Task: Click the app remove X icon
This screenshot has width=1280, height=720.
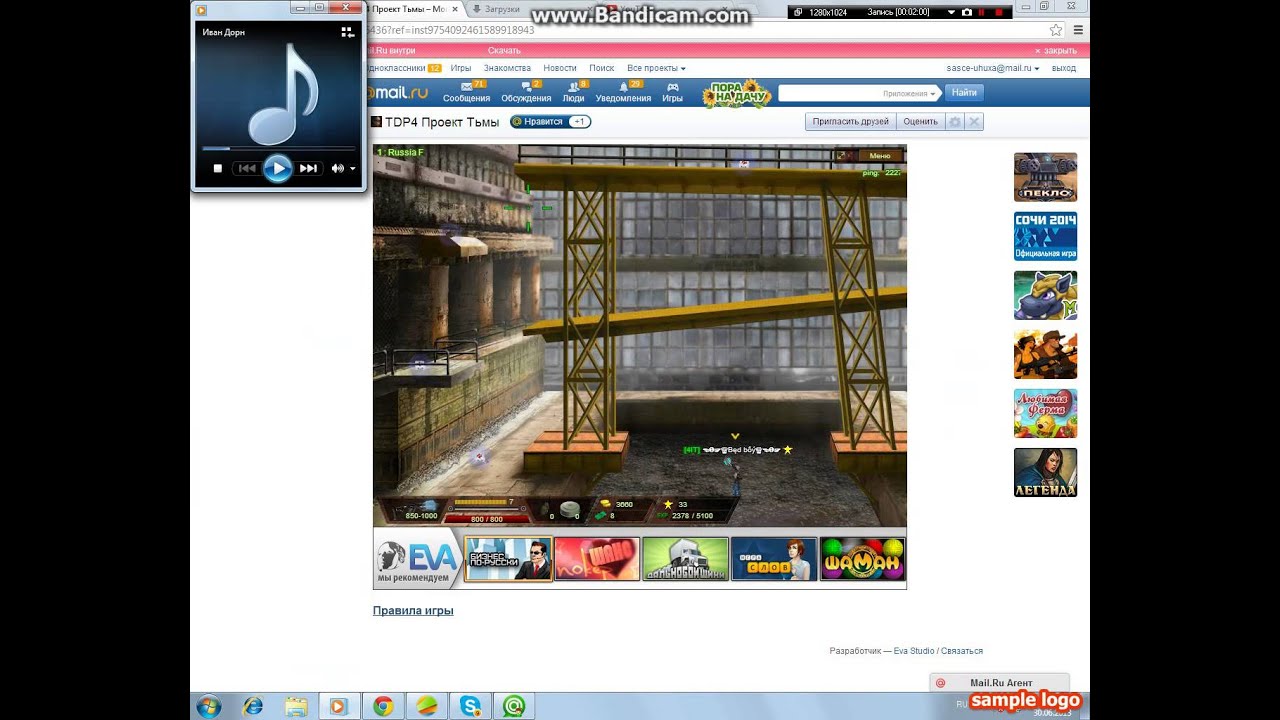Action: tap(975, 121)
